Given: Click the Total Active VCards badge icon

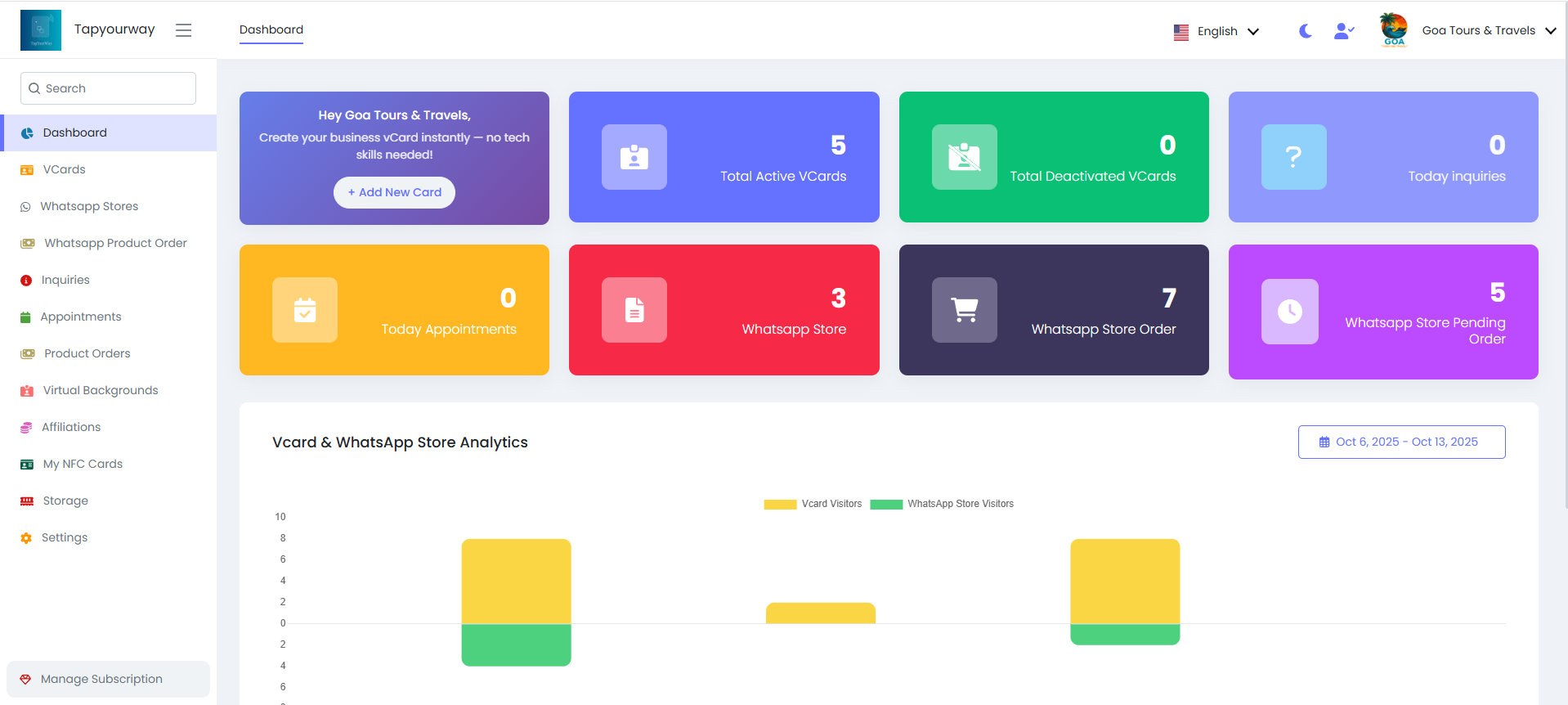Looking at the screenshot, I should (x=634, y=157).
